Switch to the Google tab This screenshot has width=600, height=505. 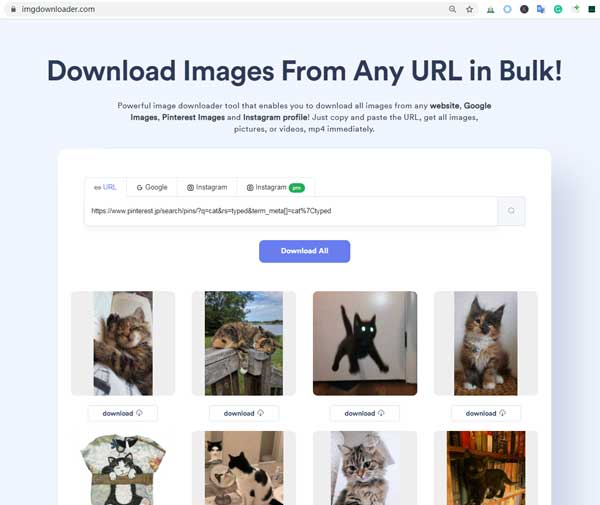[152, 187]
